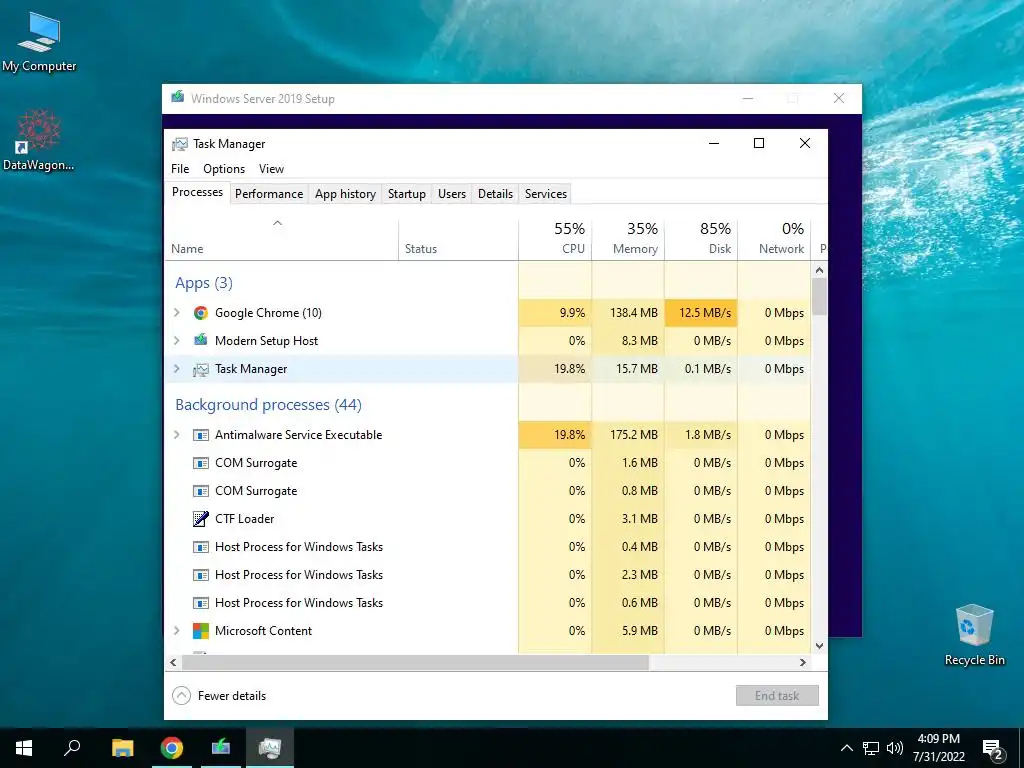Click horizontal scrollbar left arrow
This screenshot has height=768, width=1024.
pos(173,662)
